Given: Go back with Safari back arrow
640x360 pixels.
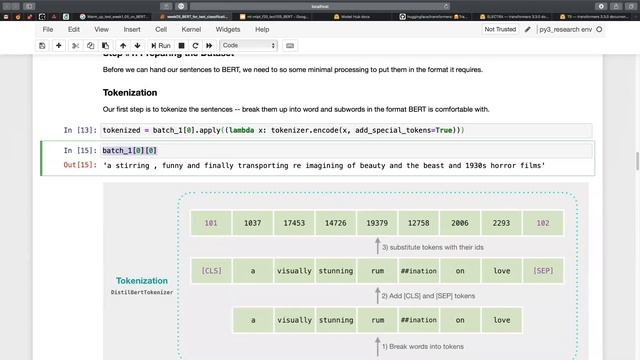Looking at the screenshot, I should pos(7,6).
